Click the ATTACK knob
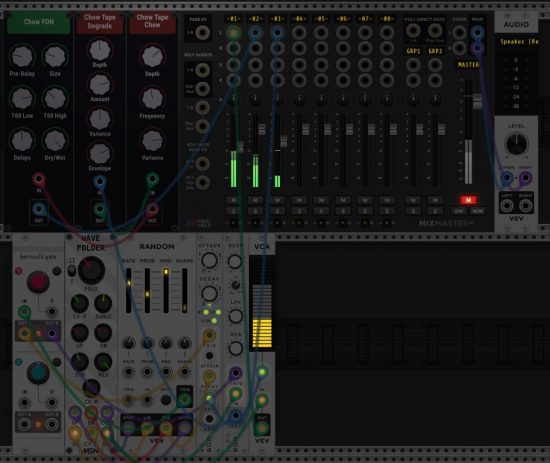This screenshot has width=550, height=463. [x=209, y=261]
